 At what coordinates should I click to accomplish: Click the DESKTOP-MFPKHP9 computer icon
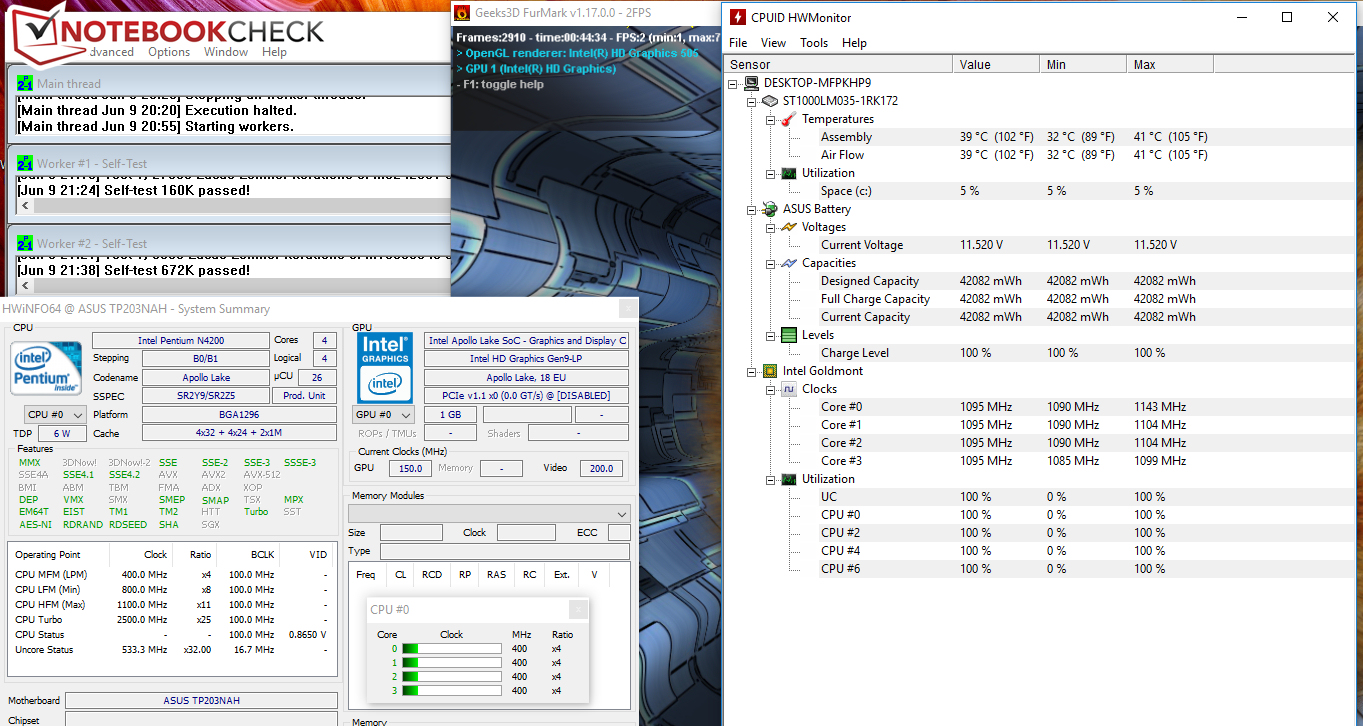pos(753,83)
